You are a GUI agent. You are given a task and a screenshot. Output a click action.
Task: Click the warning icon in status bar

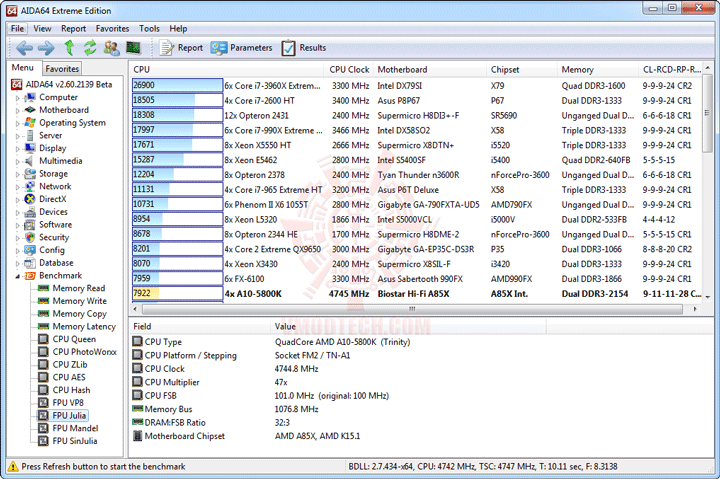tap(13, 467)
